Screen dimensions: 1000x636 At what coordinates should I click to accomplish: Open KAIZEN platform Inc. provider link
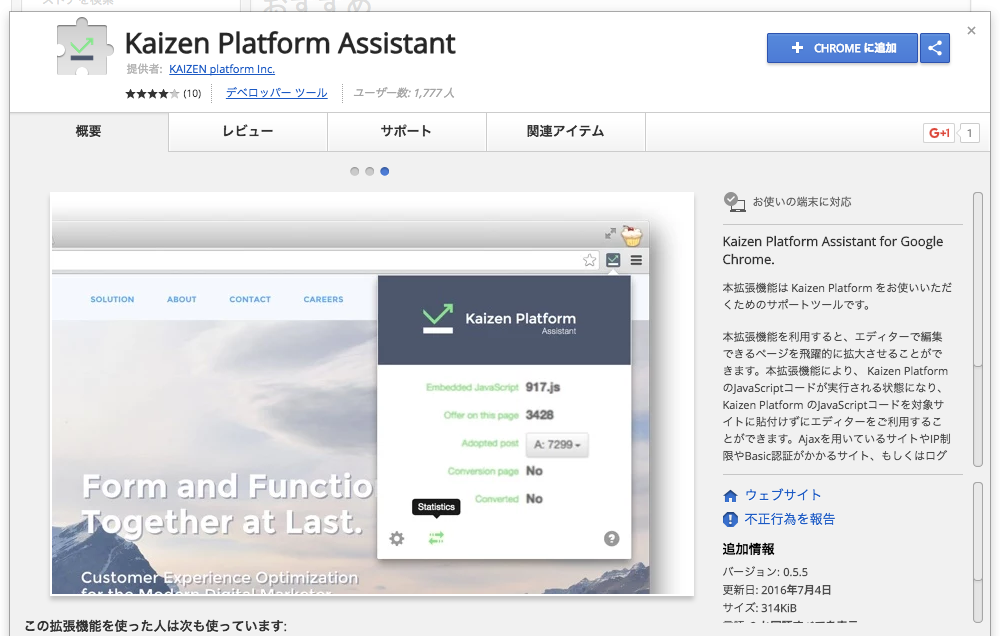tap(222, 69)
